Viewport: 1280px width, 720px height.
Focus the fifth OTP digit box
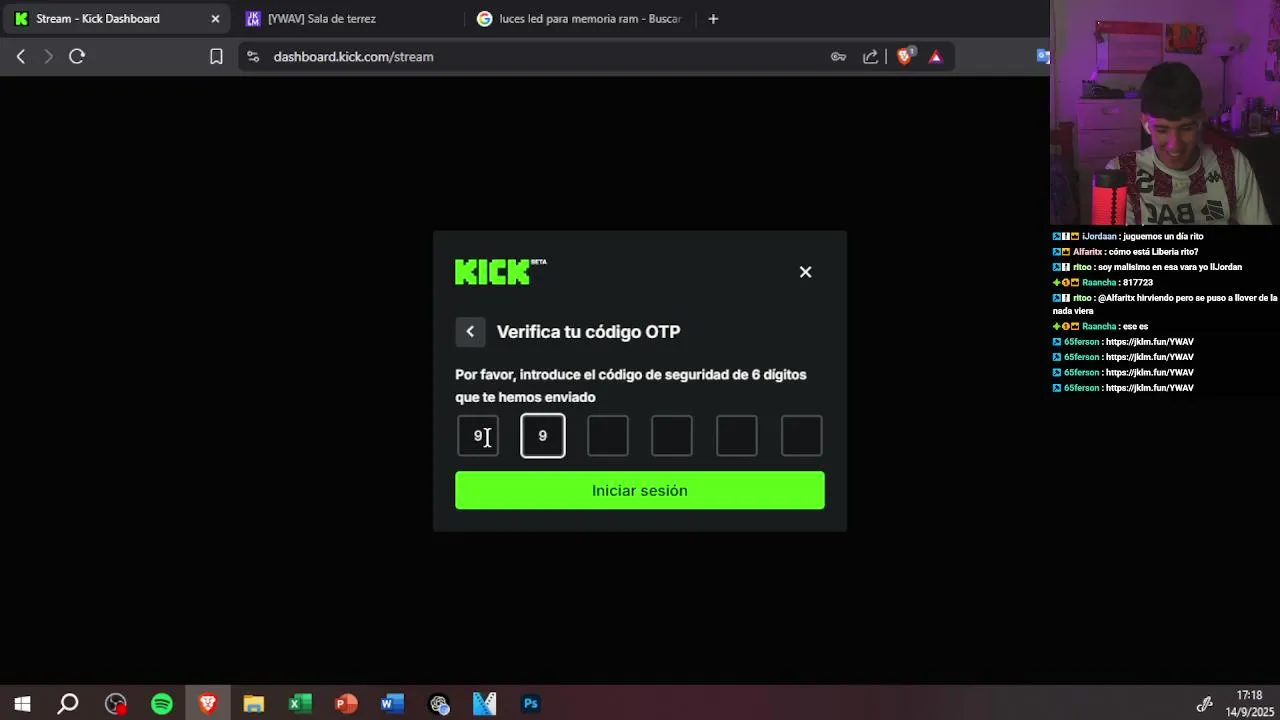(737, 436)
